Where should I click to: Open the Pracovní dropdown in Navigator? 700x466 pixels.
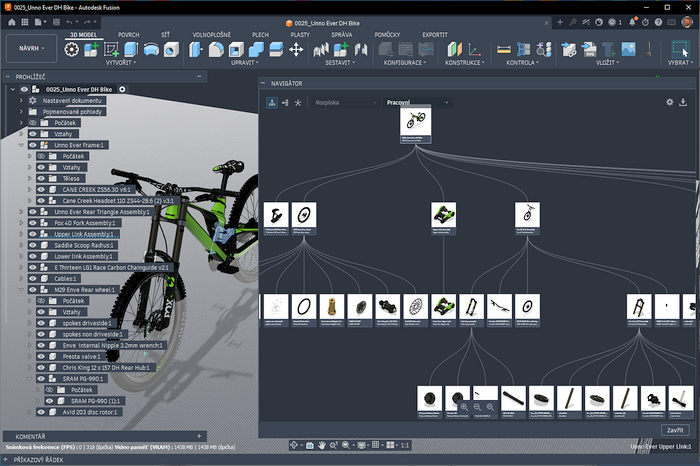[417, 103]
